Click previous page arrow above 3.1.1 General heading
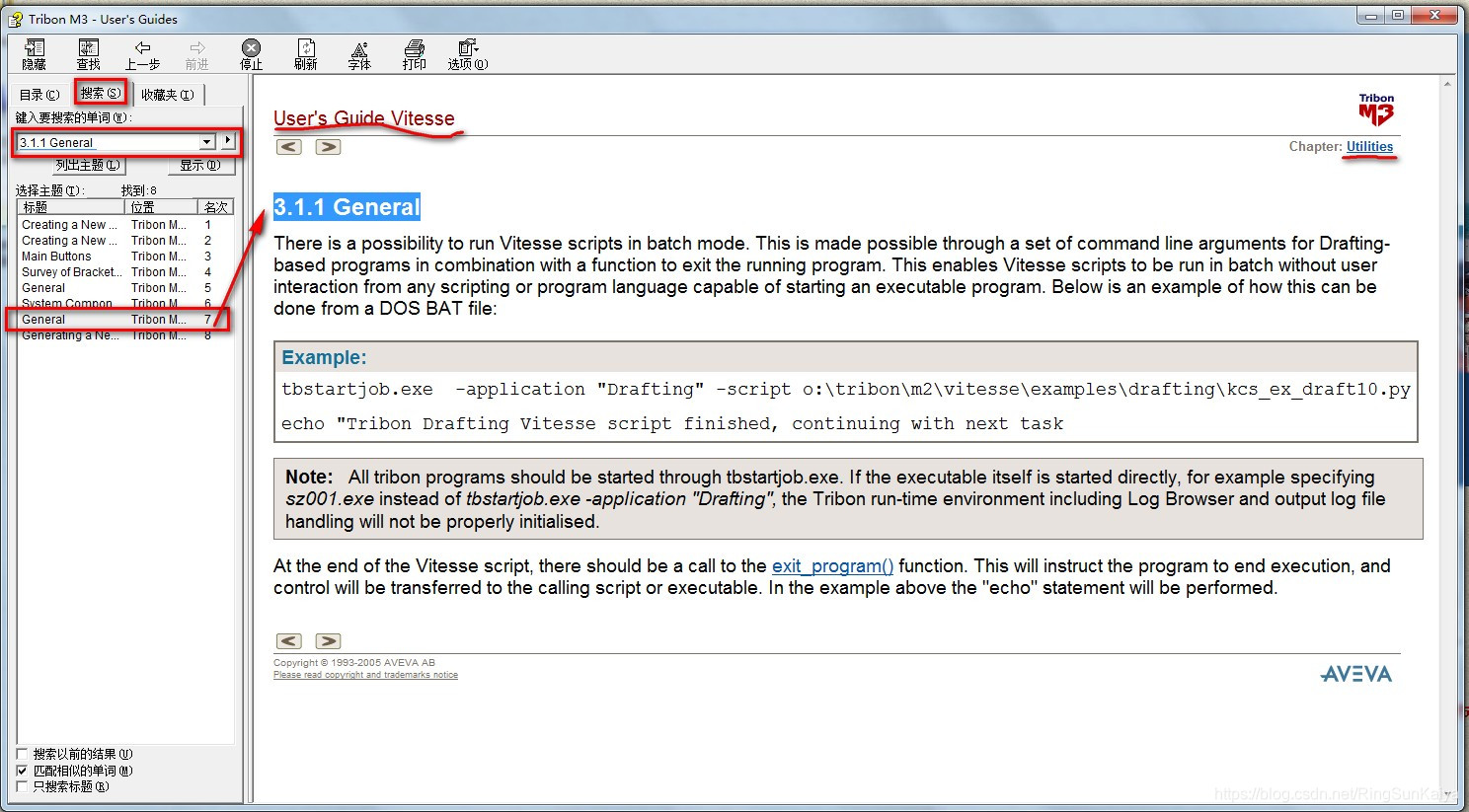Screen dimensions: 1469x812 pos(288,147)
